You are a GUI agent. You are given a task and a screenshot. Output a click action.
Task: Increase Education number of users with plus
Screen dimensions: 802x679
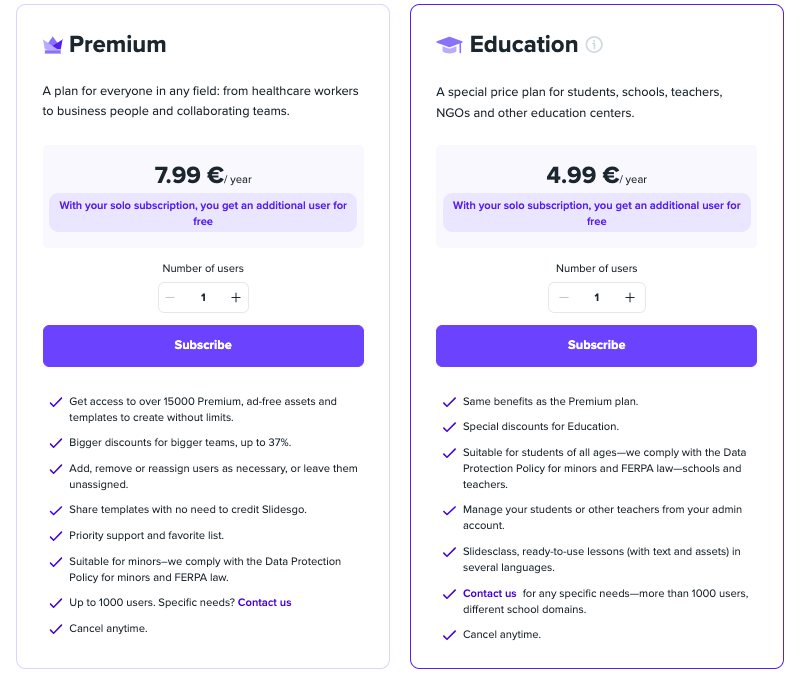[x=630, y=298]
